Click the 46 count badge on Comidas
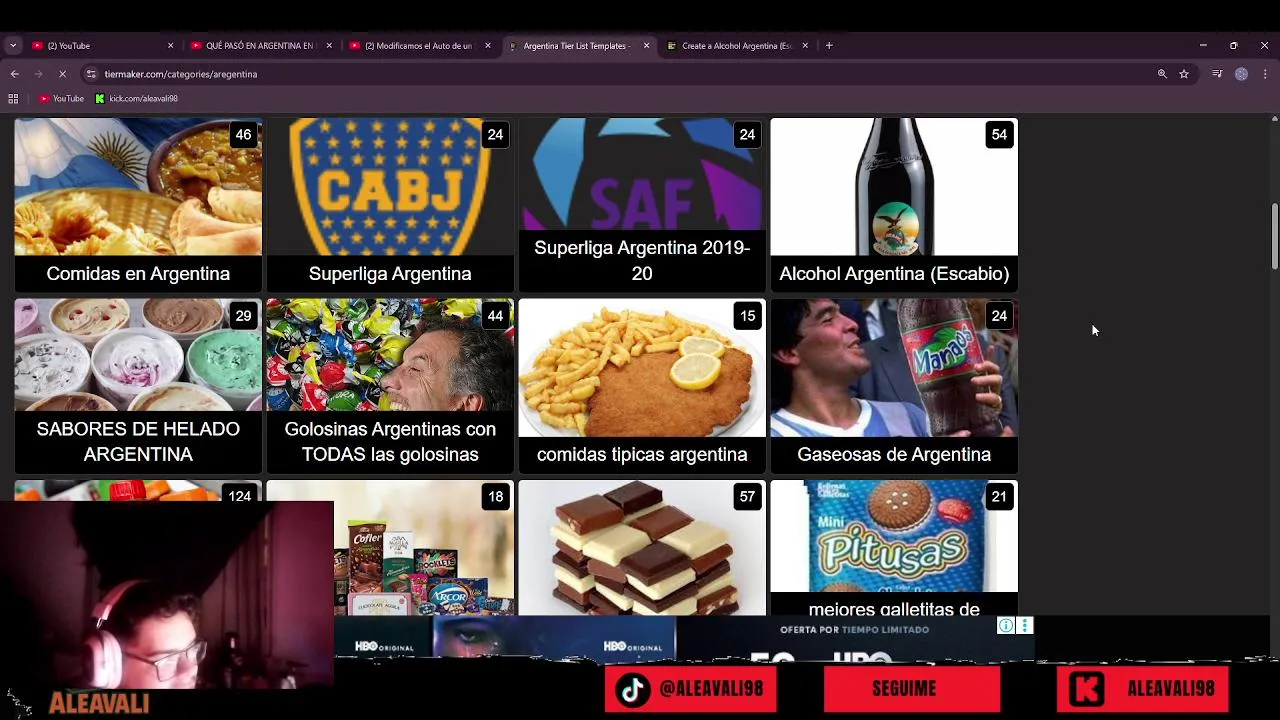The image size is (1280, 720). point(243,135)
